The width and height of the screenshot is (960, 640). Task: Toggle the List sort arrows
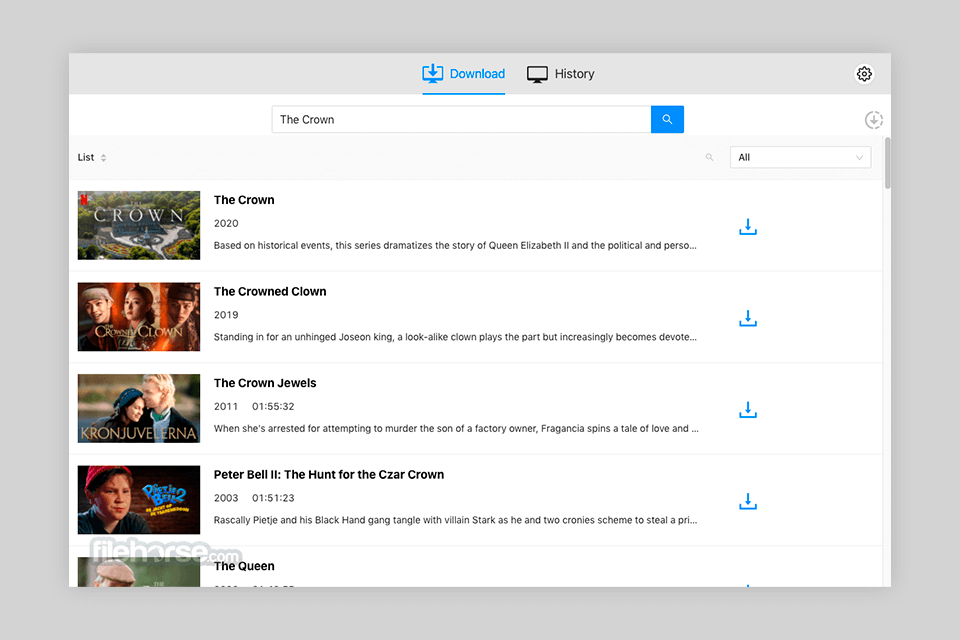103,158
